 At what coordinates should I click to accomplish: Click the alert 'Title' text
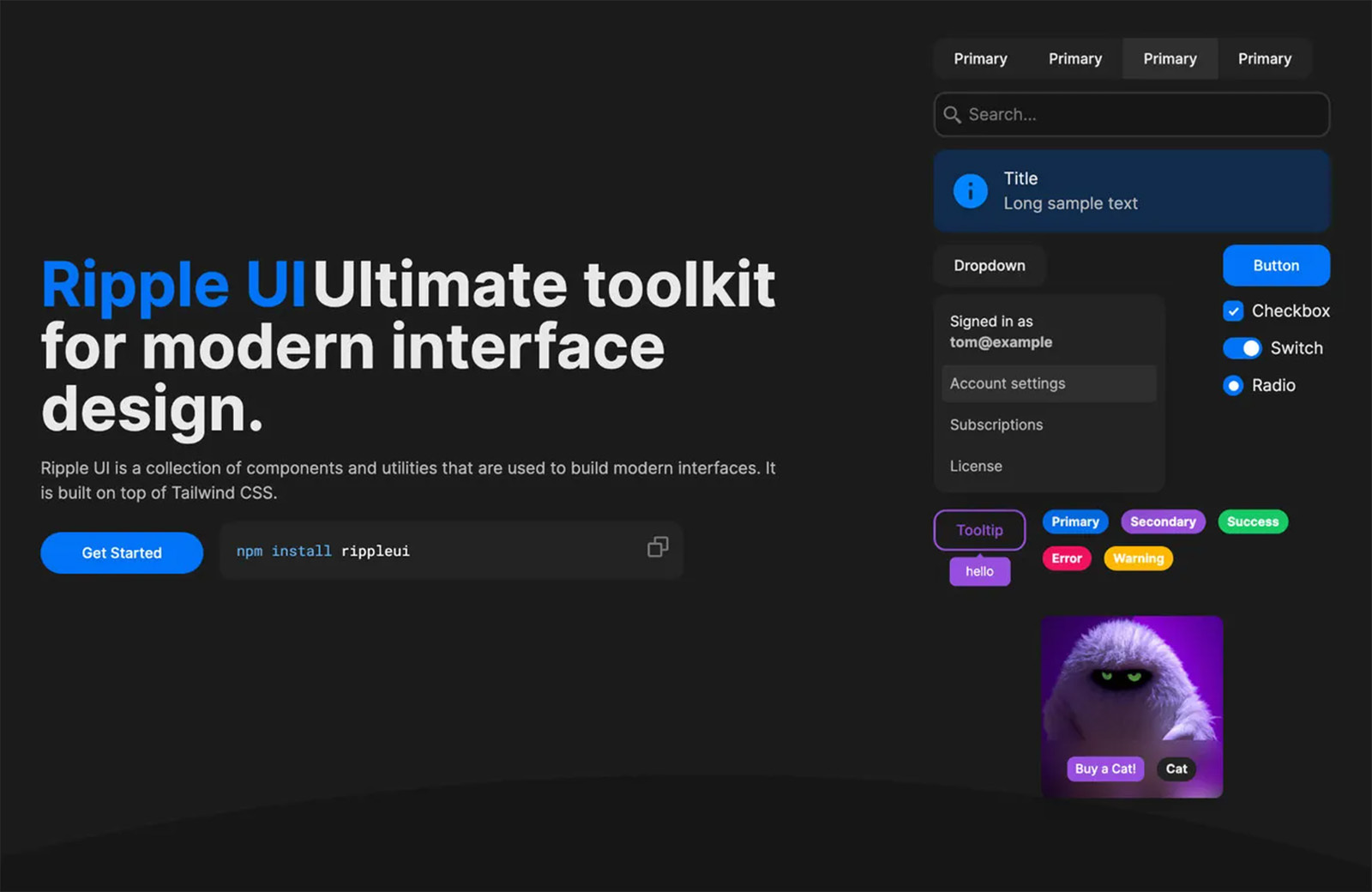[x=1020, y=178]
